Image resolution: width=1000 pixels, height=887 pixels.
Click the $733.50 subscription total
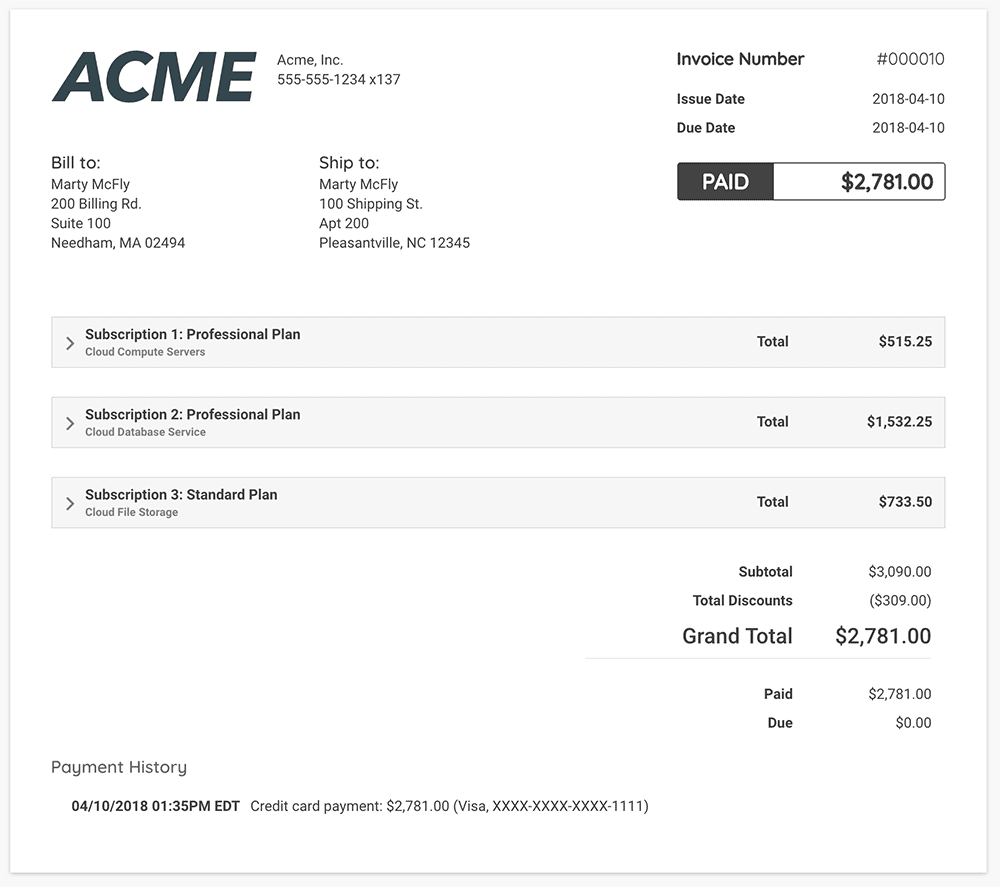[x=905, y=502]
